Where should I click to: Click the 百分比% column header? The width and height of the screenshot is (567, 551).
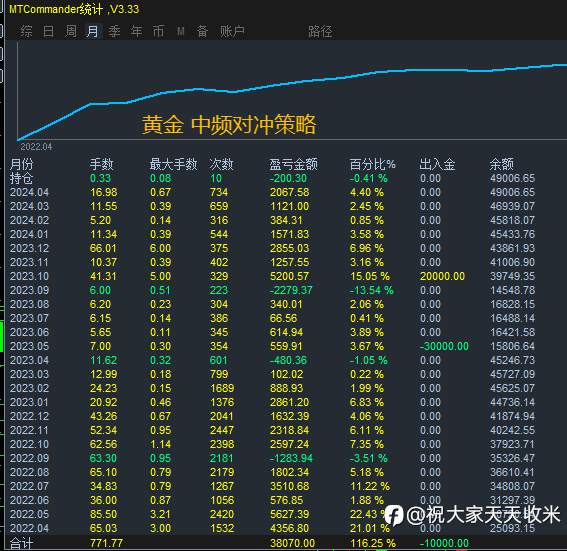pyautogui.click(x=372, y=164)
